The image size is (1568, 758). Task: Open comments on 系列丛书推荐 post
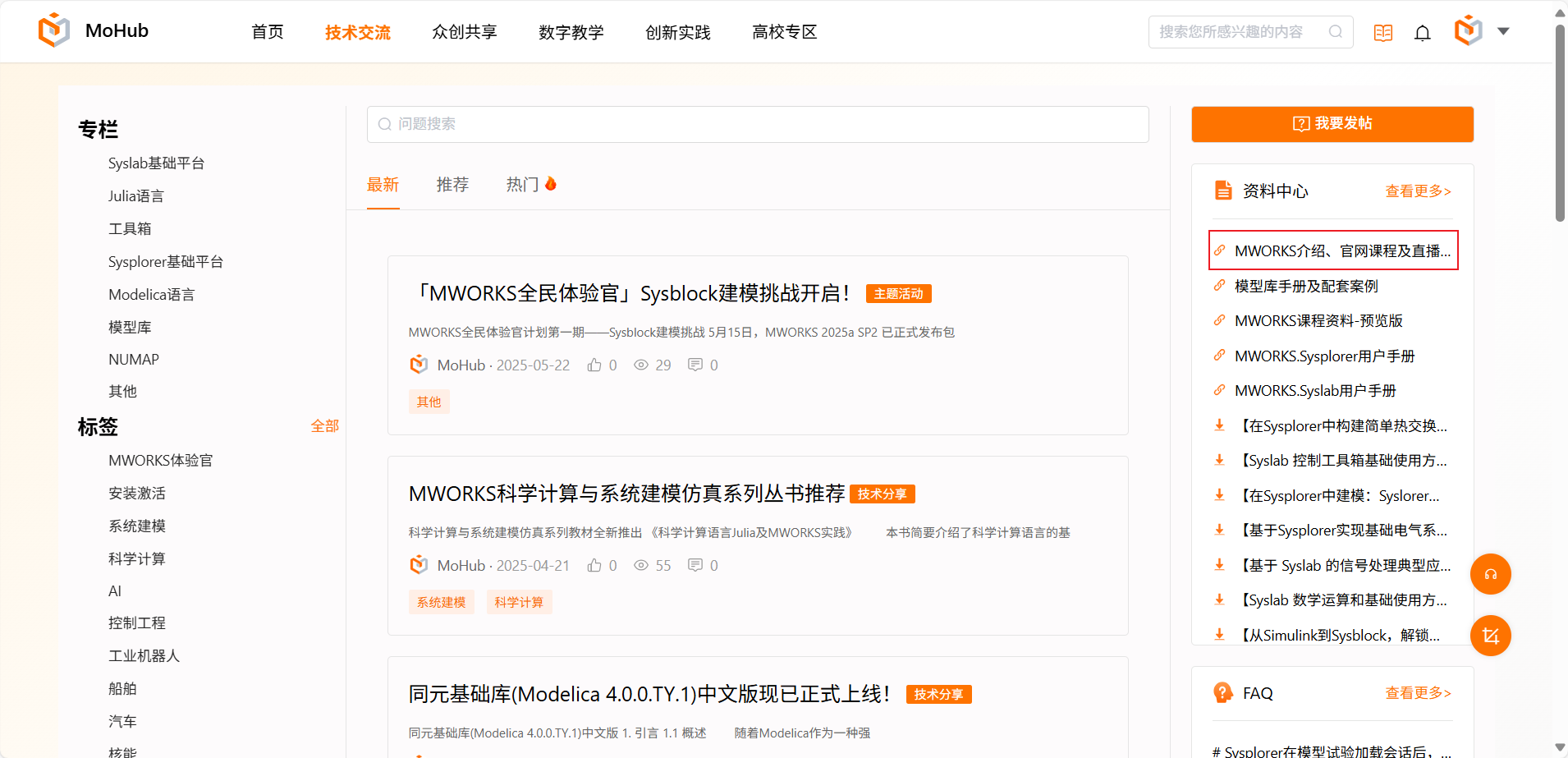point(695,565)
